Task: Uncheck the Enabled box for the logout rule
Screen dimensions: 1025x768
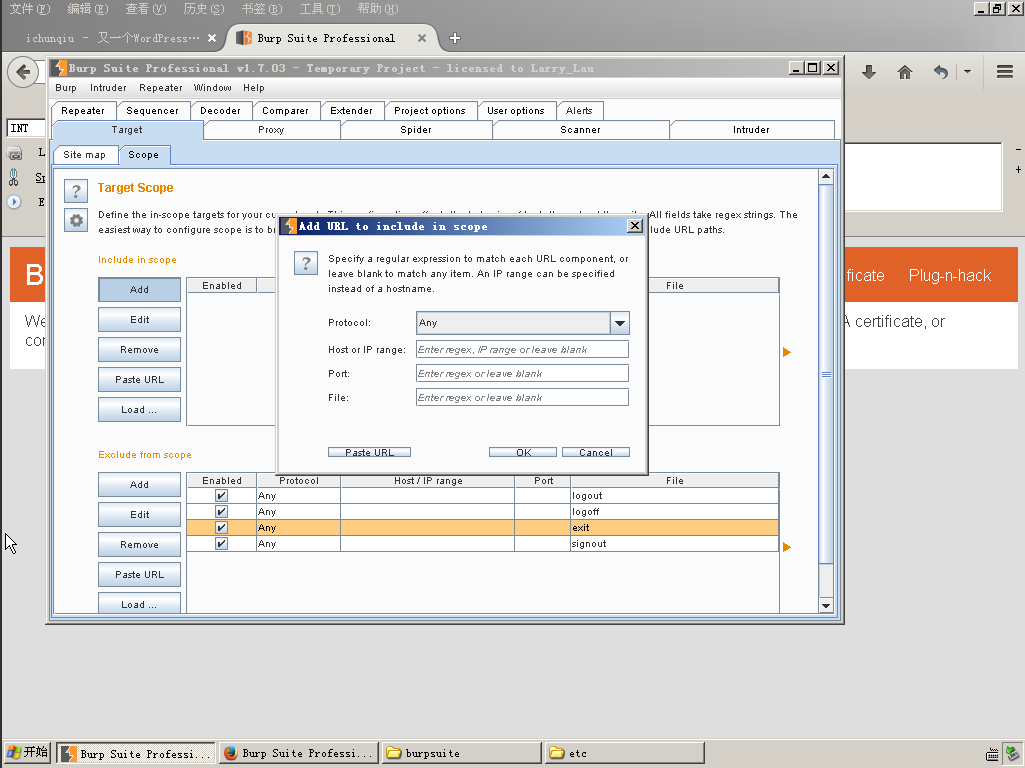Action: point(221,496)
